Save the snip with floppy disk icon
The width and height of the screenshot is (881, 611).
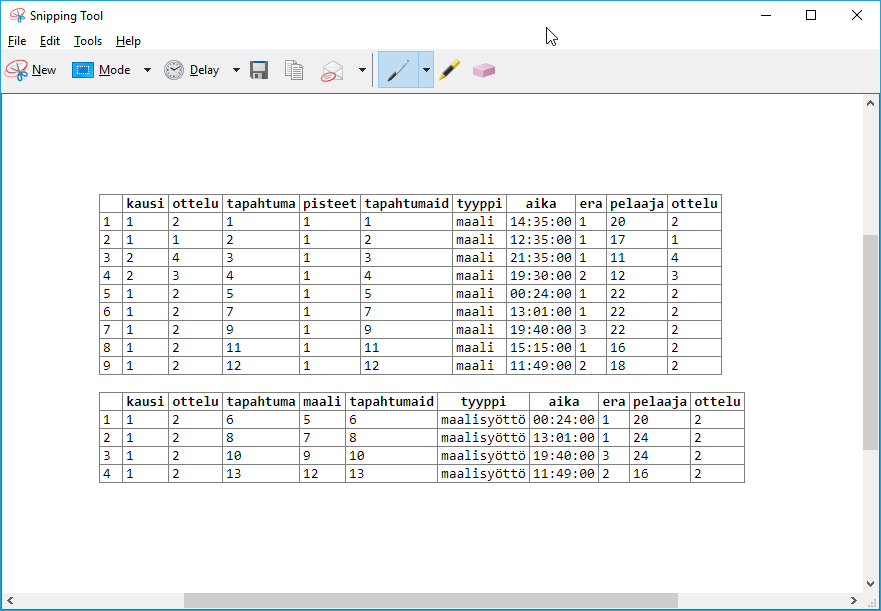(x=259, y=70)
